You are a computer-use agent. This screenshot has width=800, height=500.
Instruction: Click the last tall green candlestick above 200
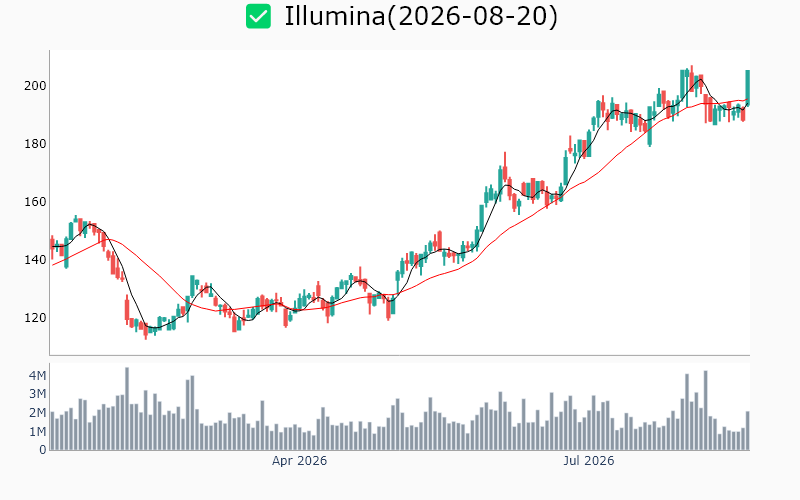748,88
